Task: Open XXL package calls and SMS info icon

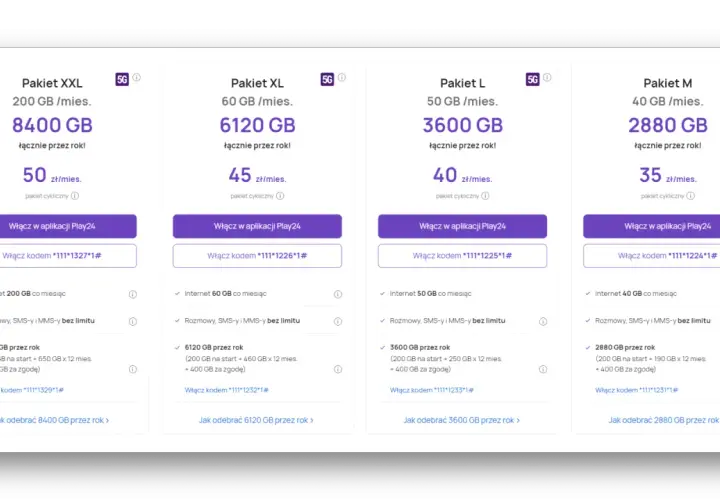Action: click(133, 321)
